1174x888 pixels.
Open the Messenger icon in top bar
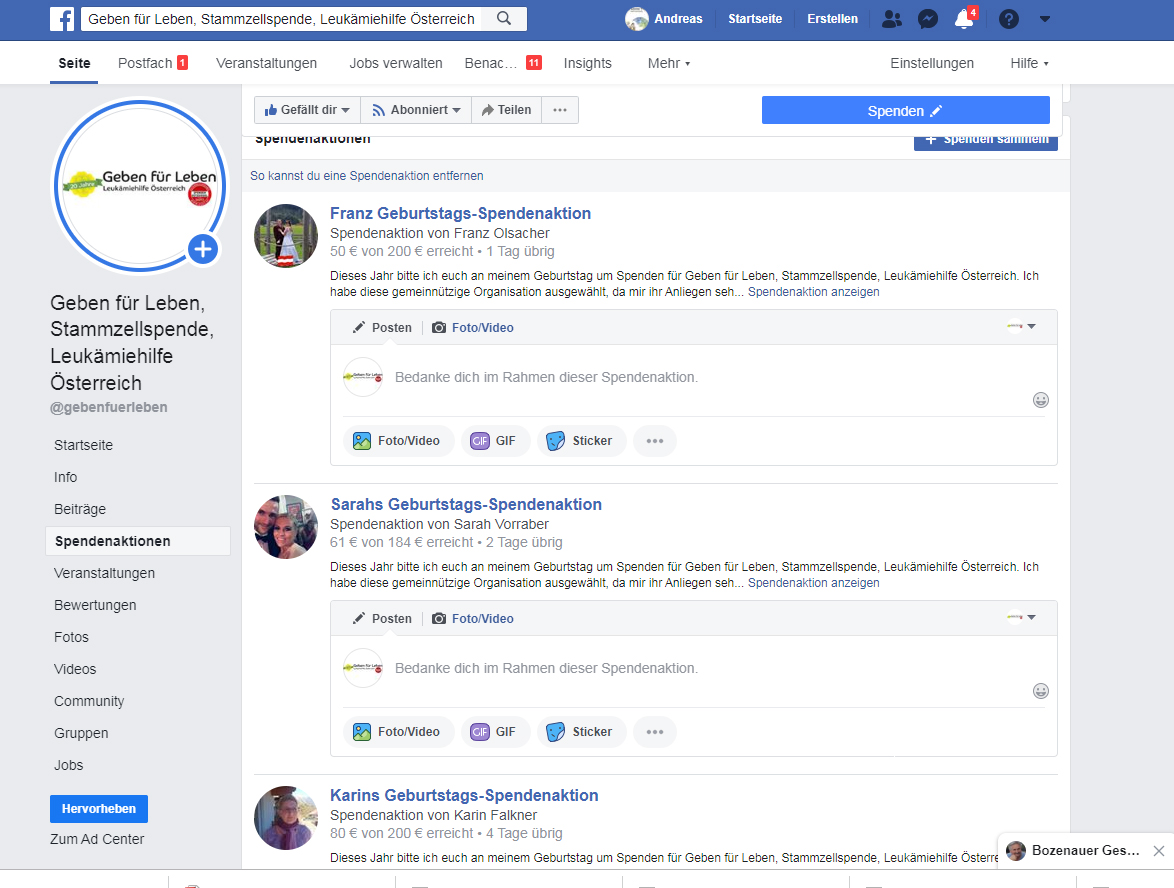click(x=927, y=19)
